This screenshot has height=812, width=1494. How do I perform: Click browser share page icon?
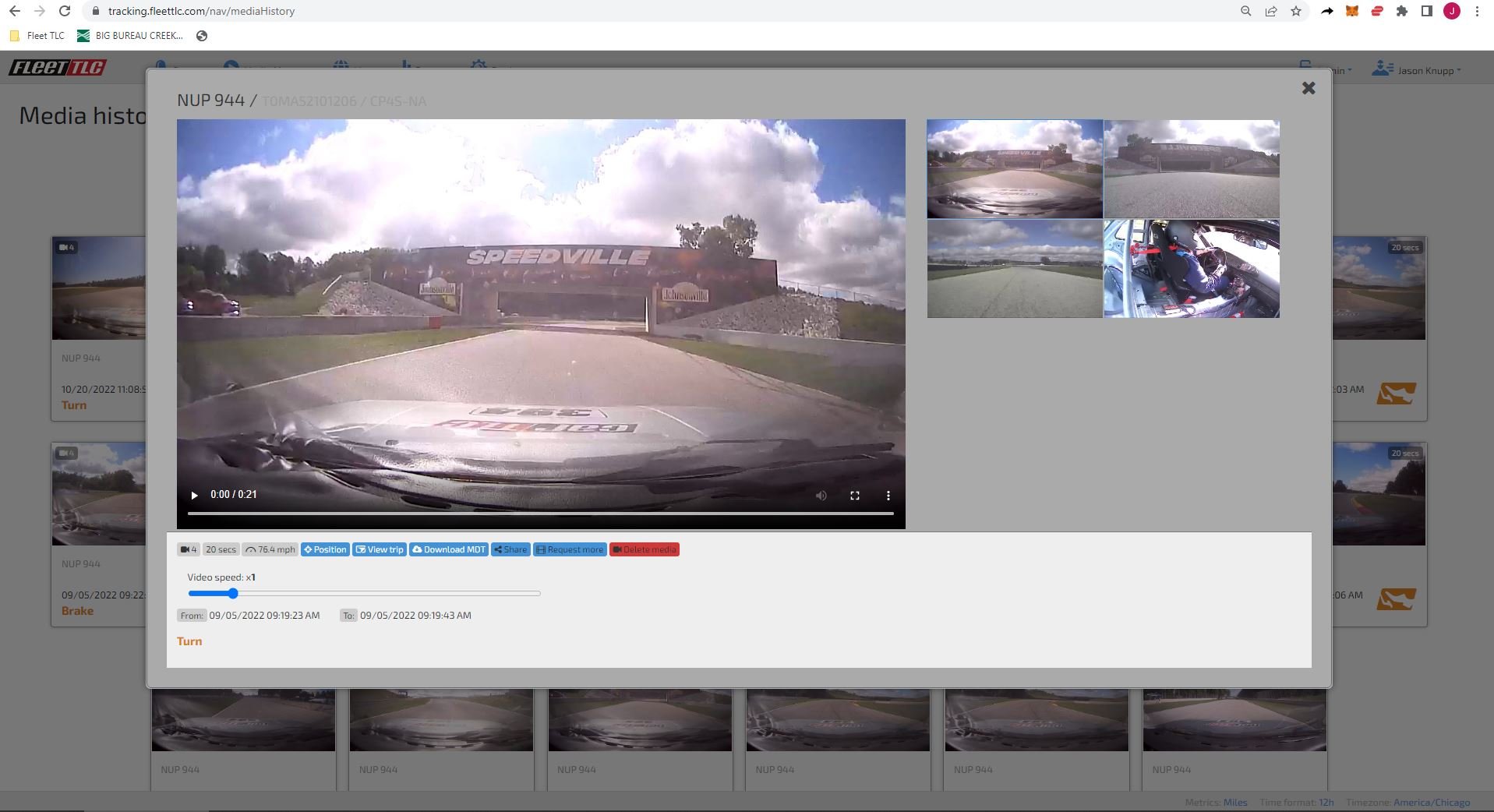point(1271,11)
